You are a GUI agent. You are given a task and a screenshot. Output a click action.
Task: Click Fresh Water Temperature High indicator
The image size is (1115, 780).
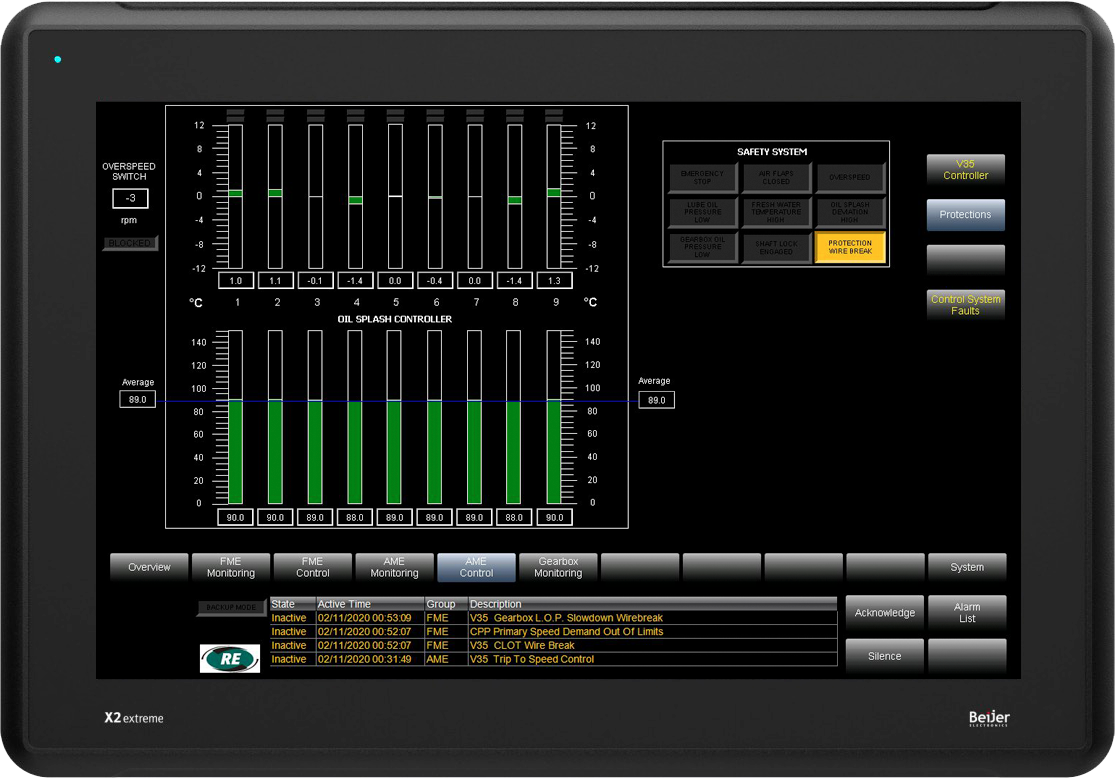pyautogui.click(x=776, y=212)
